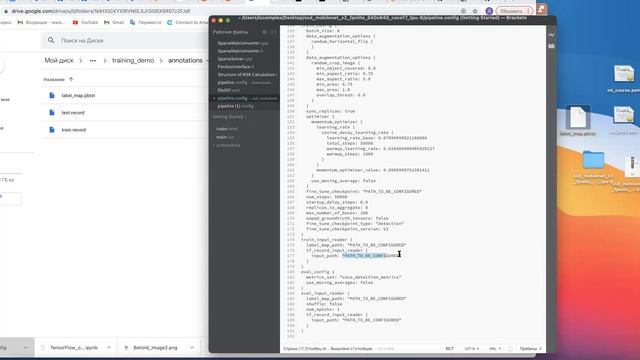Select label_map.pbtxt file on desktop

[x=578, y=121]
